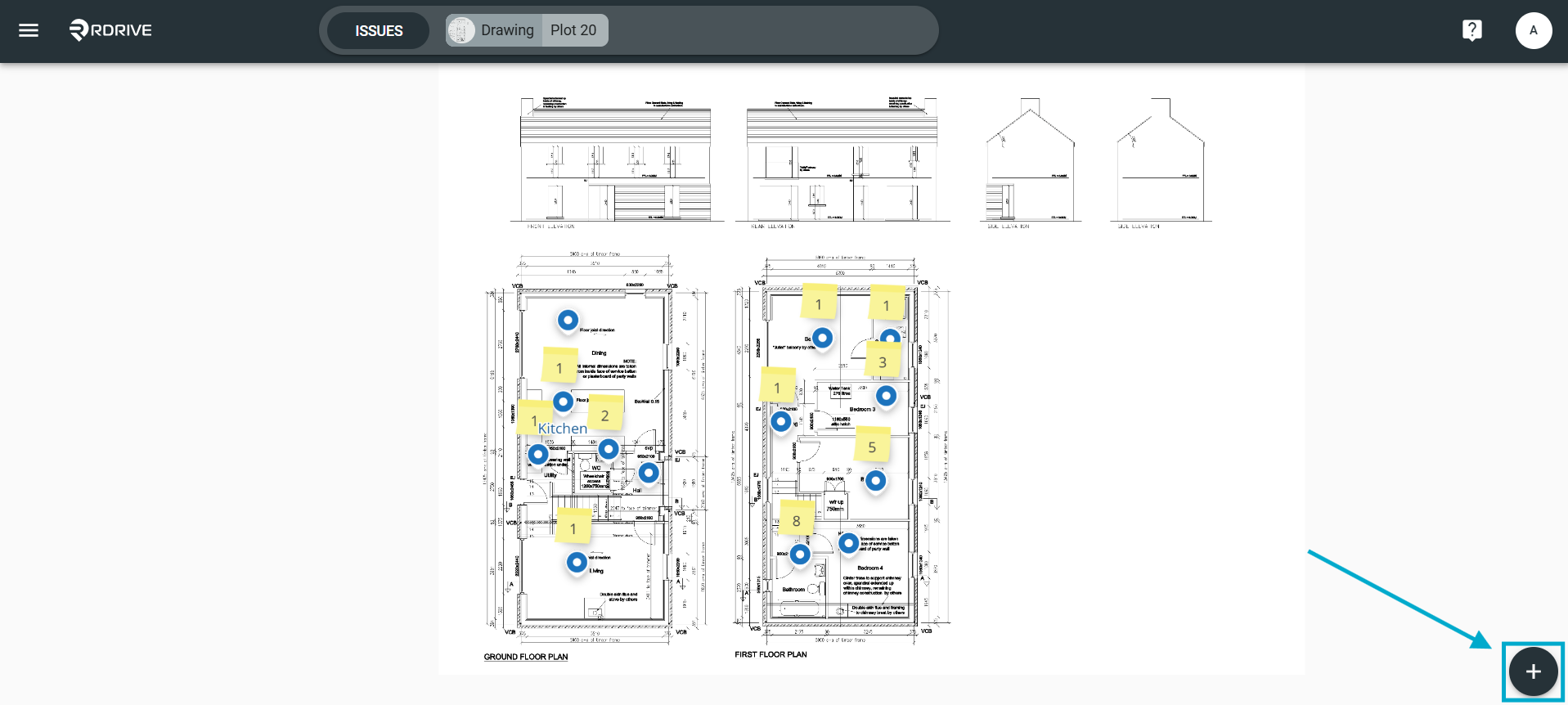Open yellow note 8 above Bathroom
Viewport: 1568px width, 705px height.
point(797,519)
